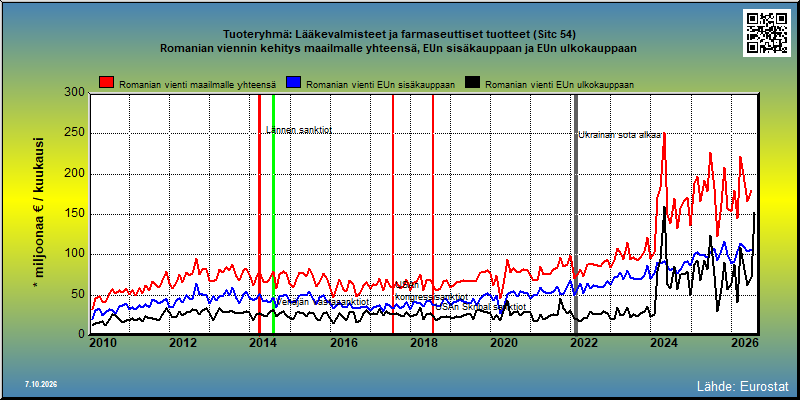
Task: Click the x-axis label '2010'
Action: point(103,343)
